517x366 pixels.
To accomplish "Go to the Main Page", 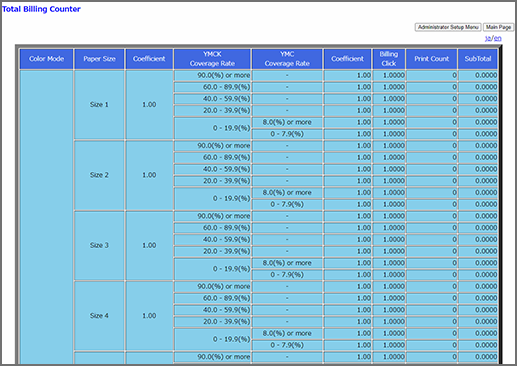I will point(498,27).
